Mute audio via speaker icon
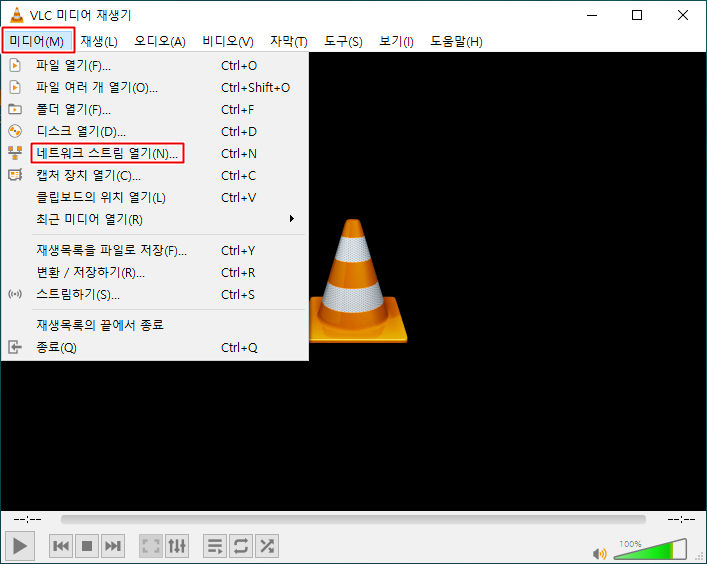707x564 pixels. pos(600,553)
